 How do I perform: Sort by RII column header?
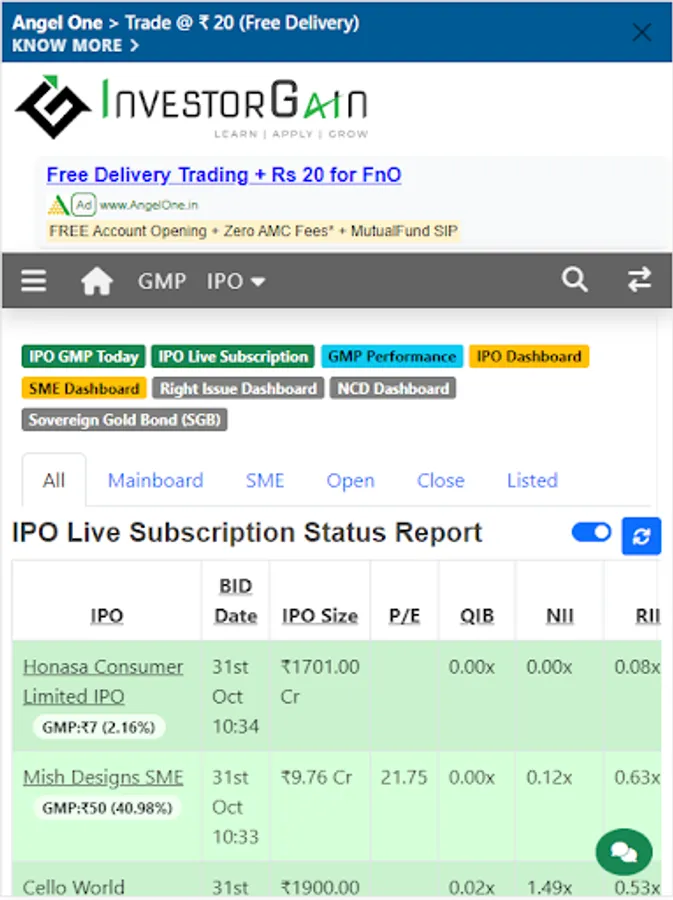click(x=647, y=615)
